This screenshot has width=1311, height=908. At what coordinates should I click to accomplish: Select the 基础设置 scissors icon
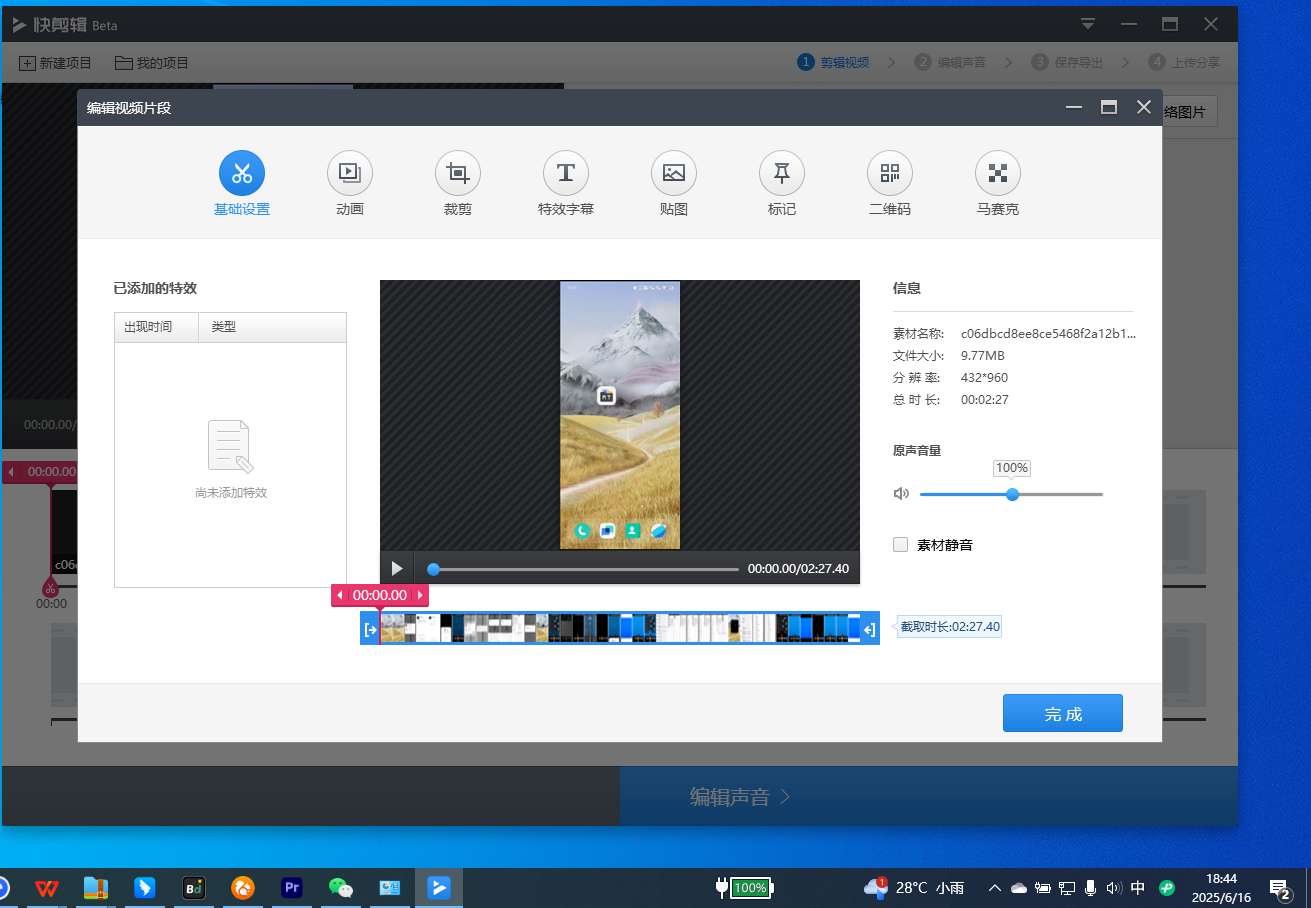pos(242,174)
